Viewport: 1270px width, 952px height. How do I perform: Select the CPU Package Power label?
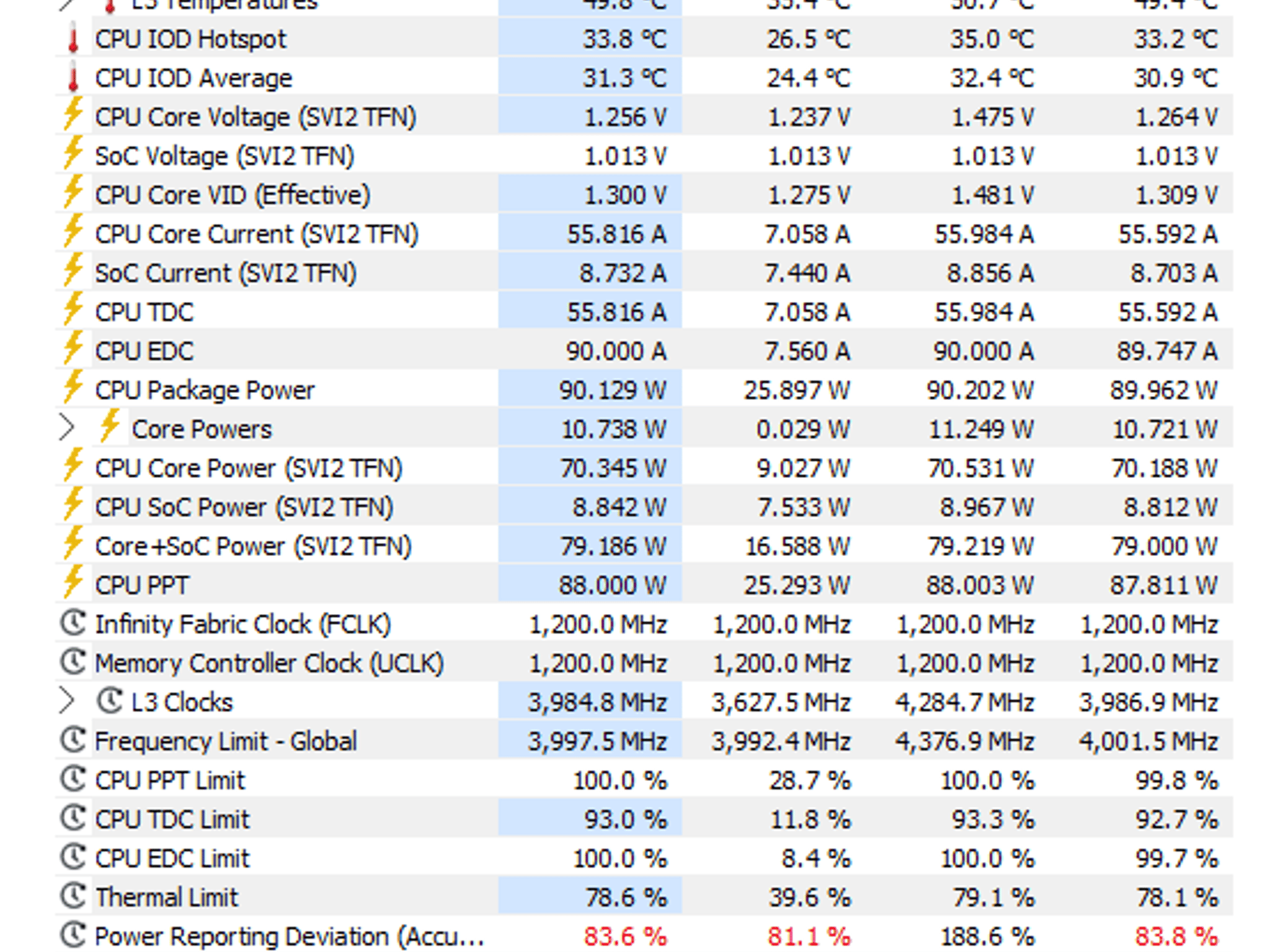[x=205, y=391]
